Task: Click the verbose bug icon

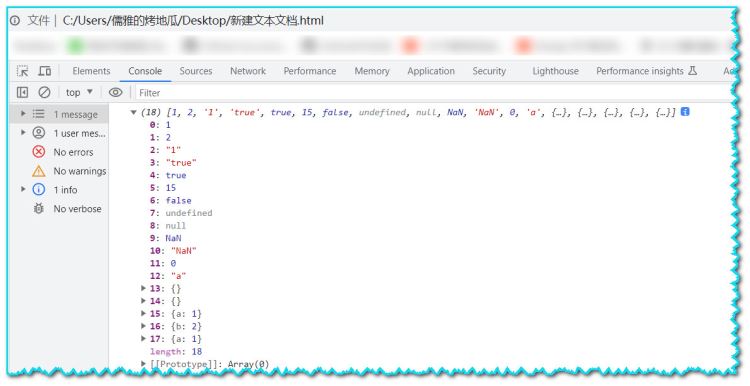Action: click(x=39, y=209)
